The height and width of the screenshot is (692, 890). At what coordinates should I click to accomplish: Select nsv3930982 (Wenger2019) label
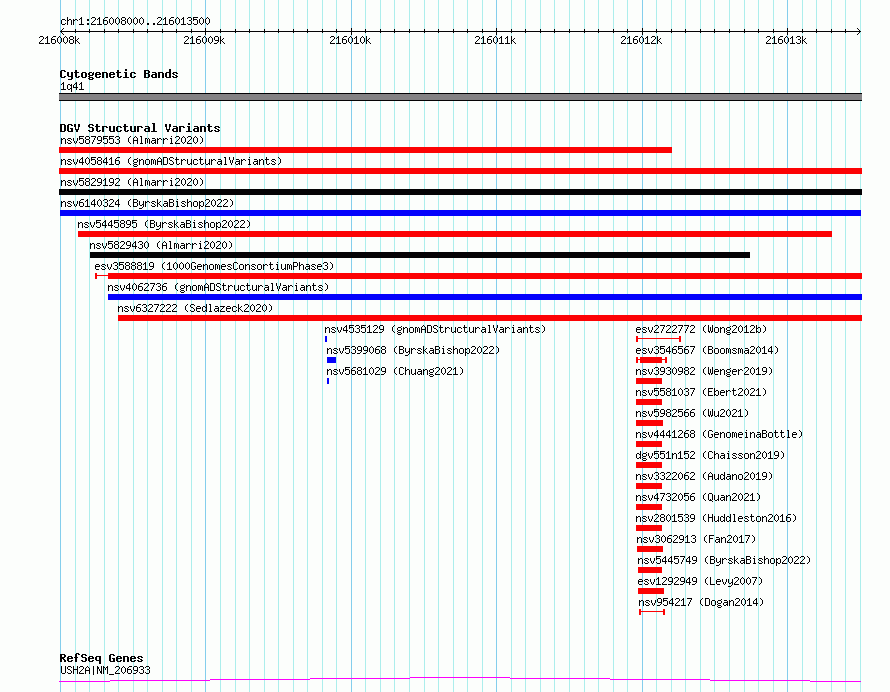tap(704, 371)
